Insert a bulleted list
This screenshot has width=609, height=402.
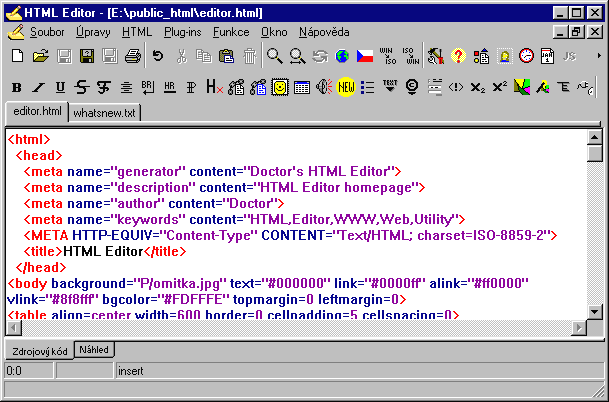pos(367,87)
